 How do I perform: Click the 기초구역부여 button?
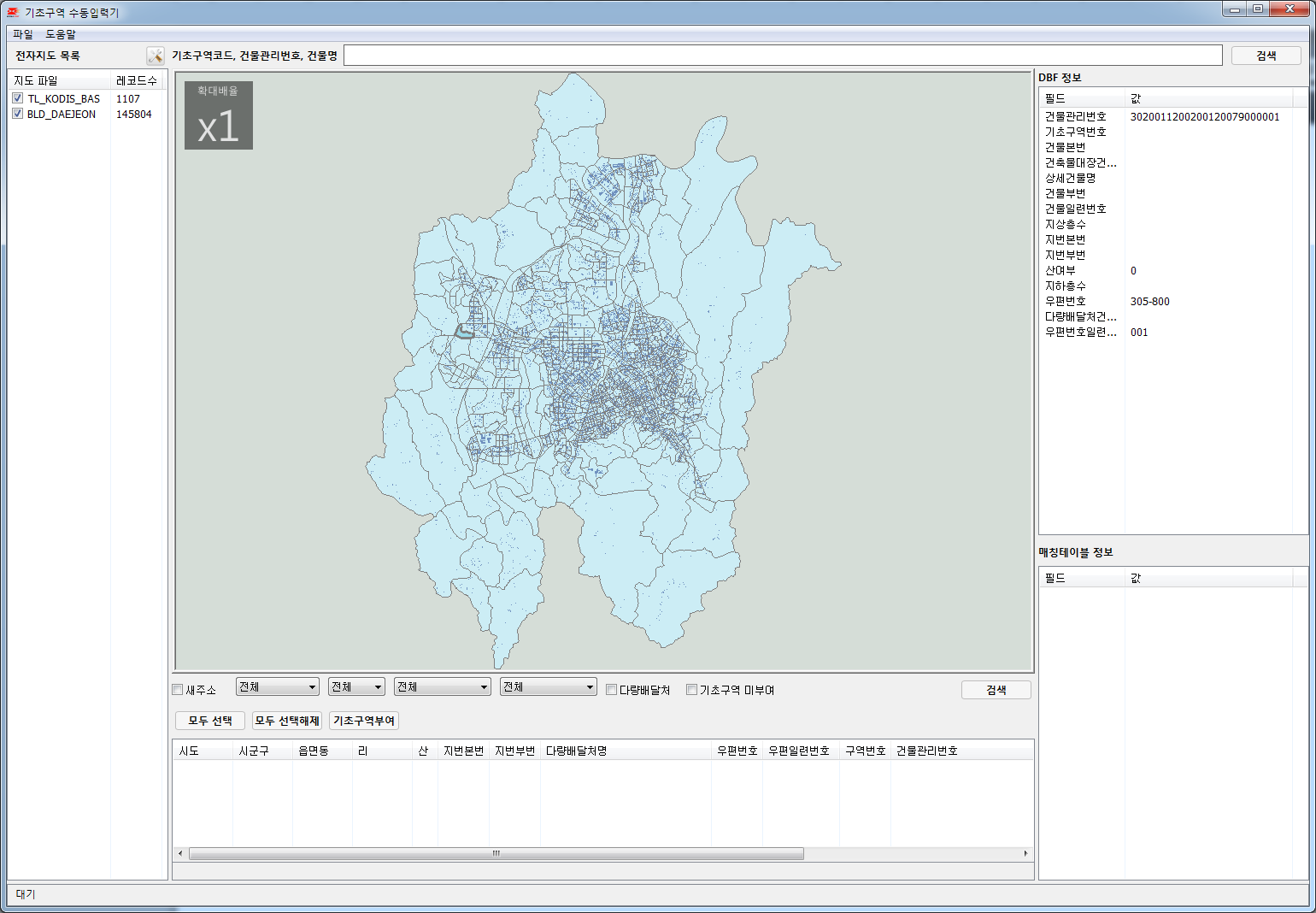click(364, 721)
